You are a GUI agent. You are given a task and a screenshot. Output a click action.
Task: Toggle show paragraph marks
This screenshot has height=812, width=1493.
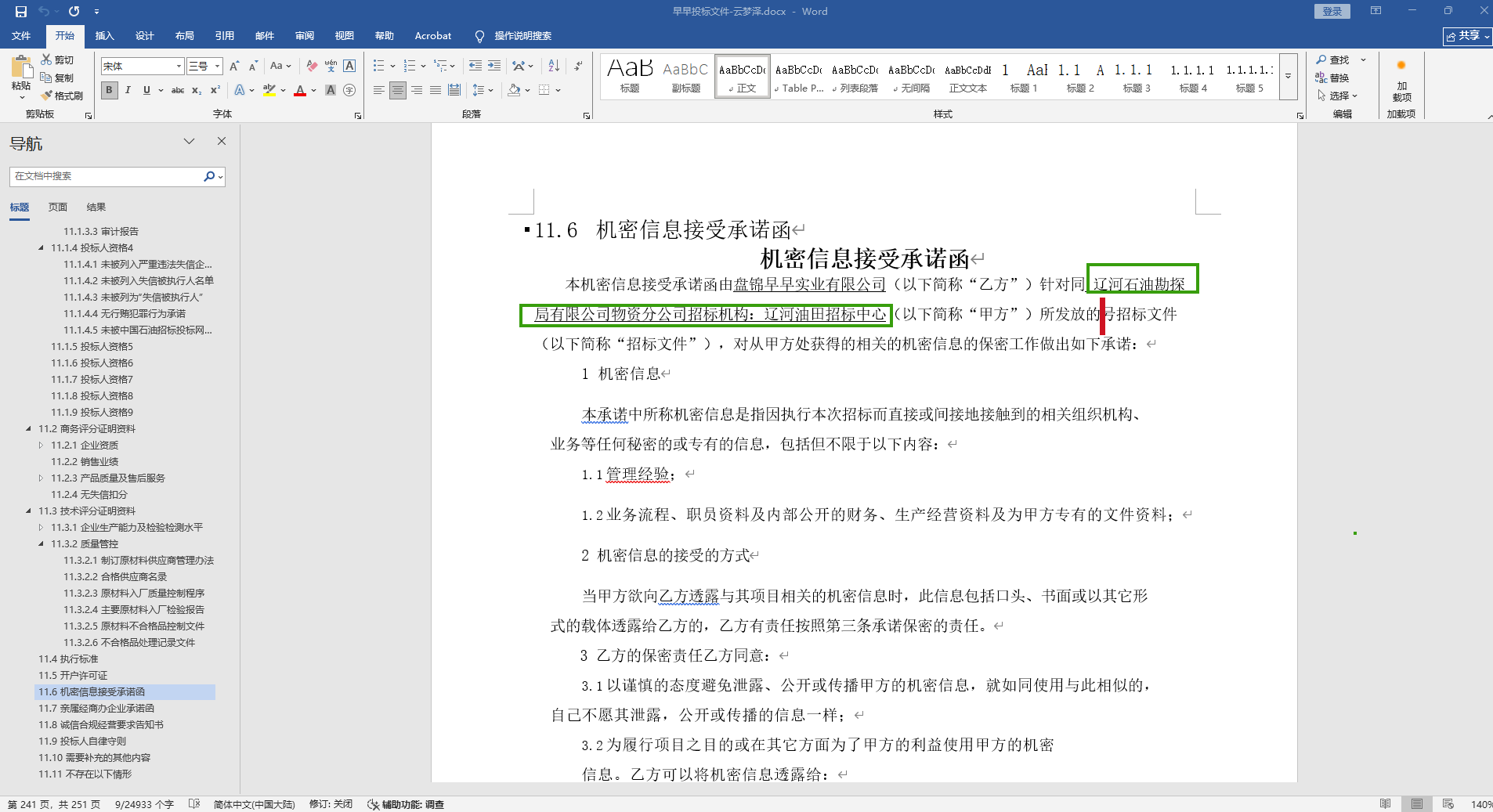point(578,66)
